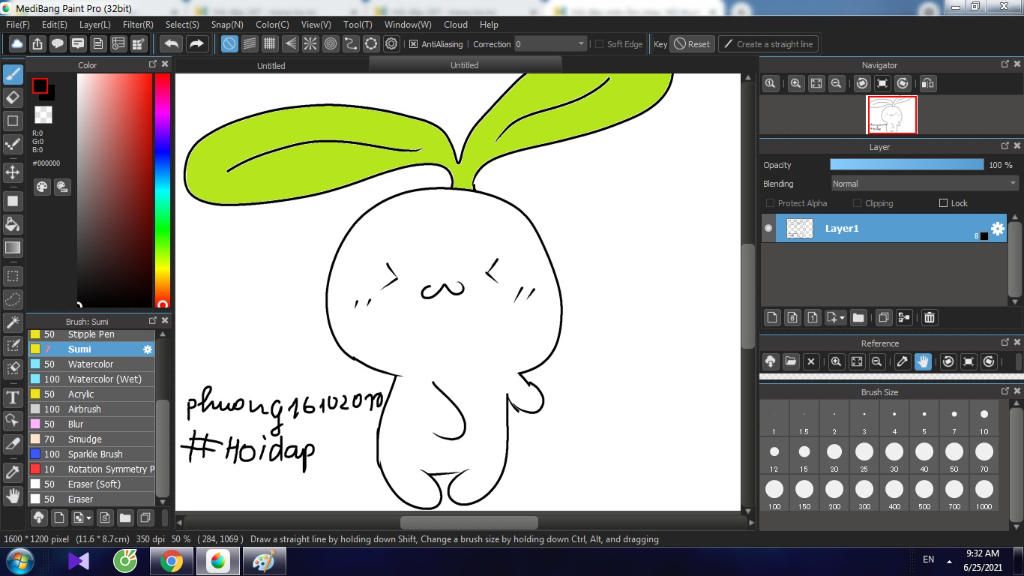Delete layer with trash icon
The width and height of the screenshot is (1024, 576).
point(929,317)
